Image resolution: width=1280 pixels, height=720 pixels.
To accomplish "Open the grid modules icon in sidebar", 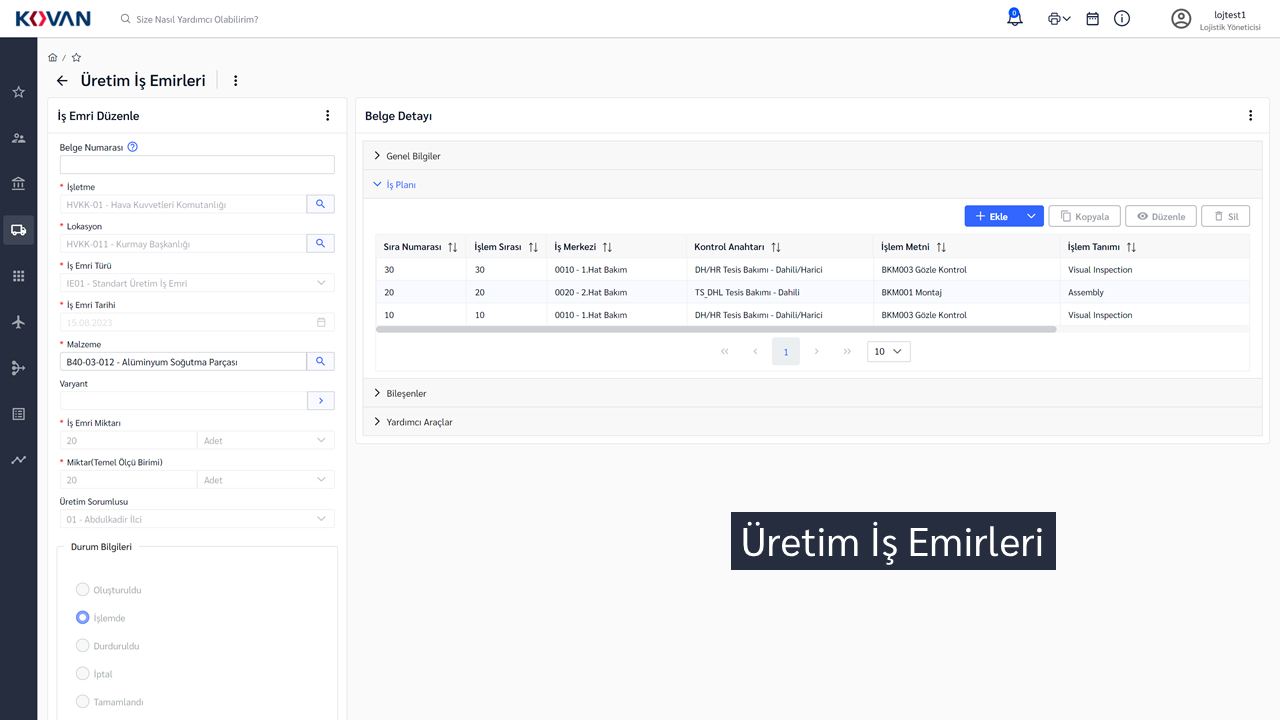I will pyautogui.click(x=18, y=276).
